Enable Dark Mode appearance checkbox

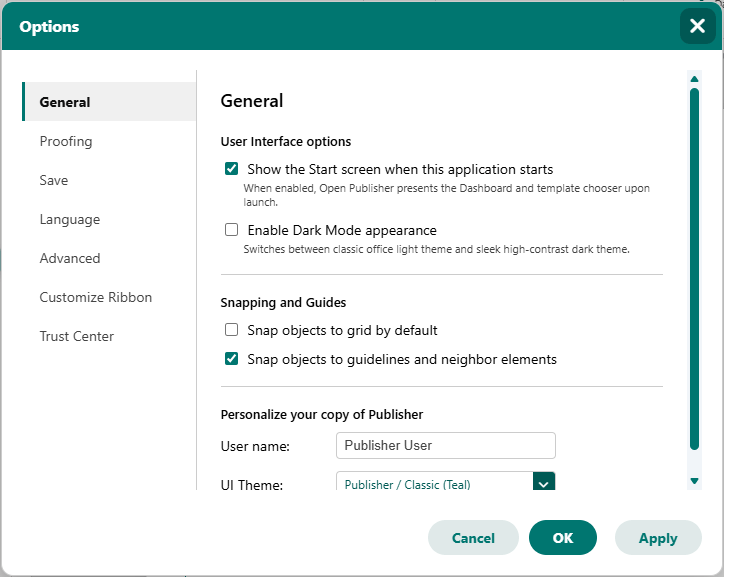click(x=233, y=231)
